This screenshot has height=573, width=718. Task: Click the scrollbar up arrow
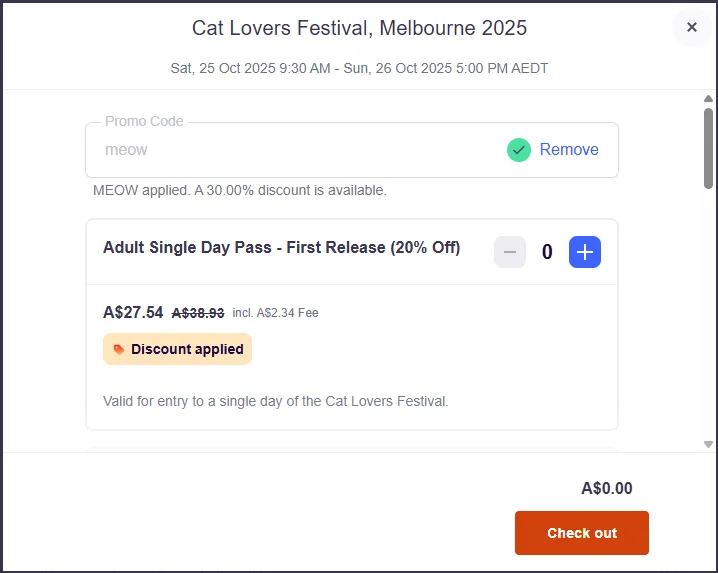pyautogui.click(x=708, y=98)
